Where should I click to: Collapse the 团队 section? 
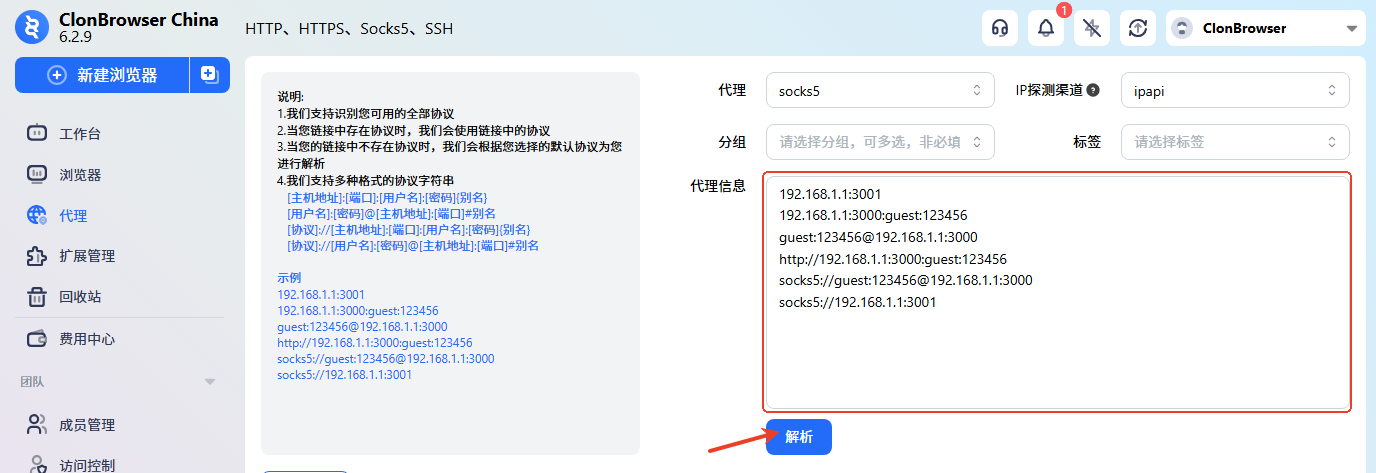tap(210, 381)
